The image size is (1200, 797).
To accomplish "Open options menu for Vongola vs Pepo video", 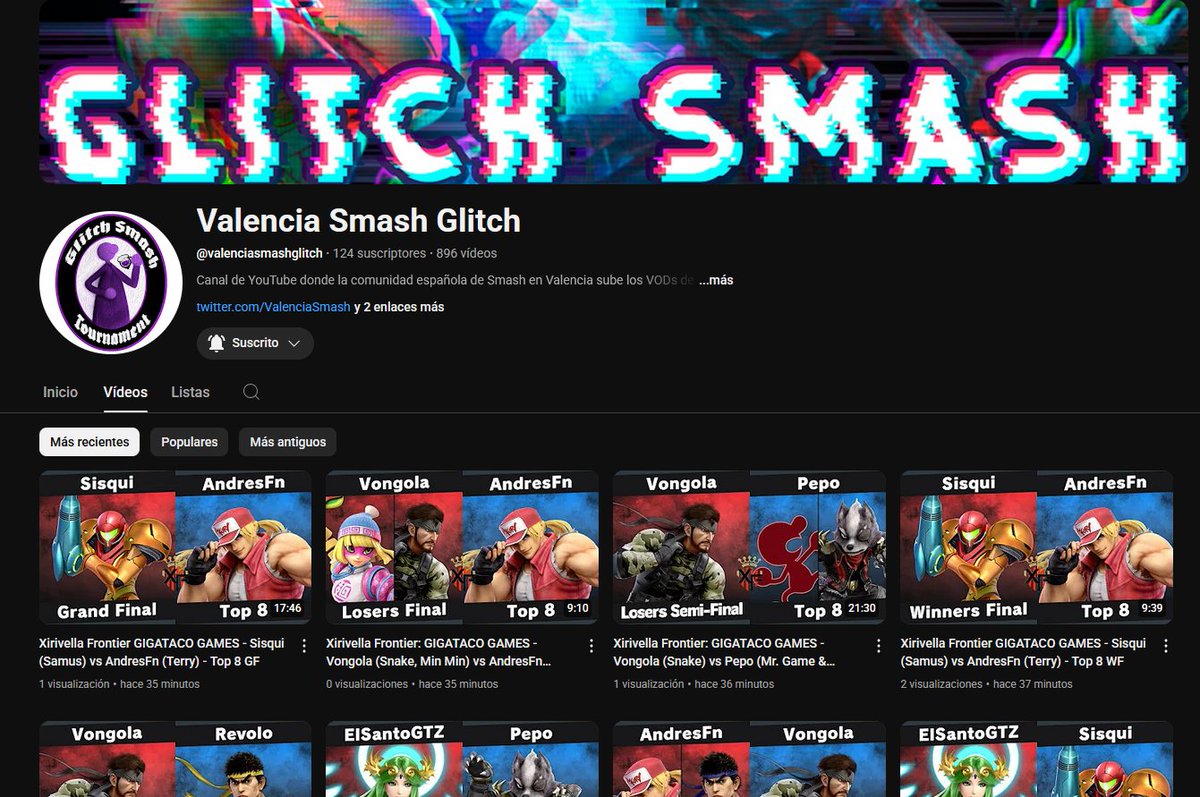I will (x=878, y=646).
